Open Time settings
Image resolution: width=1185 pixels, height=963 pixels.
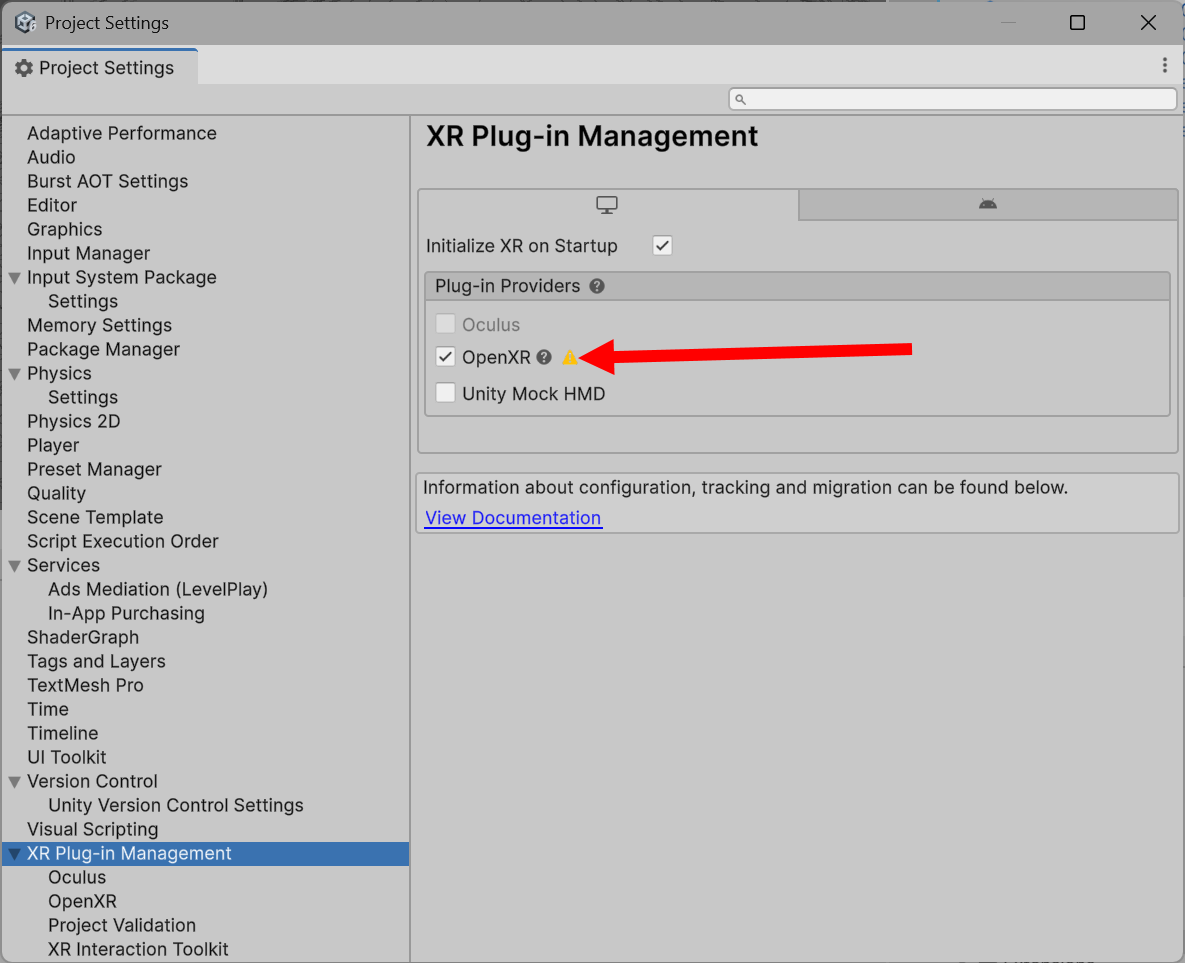[48, 710]
